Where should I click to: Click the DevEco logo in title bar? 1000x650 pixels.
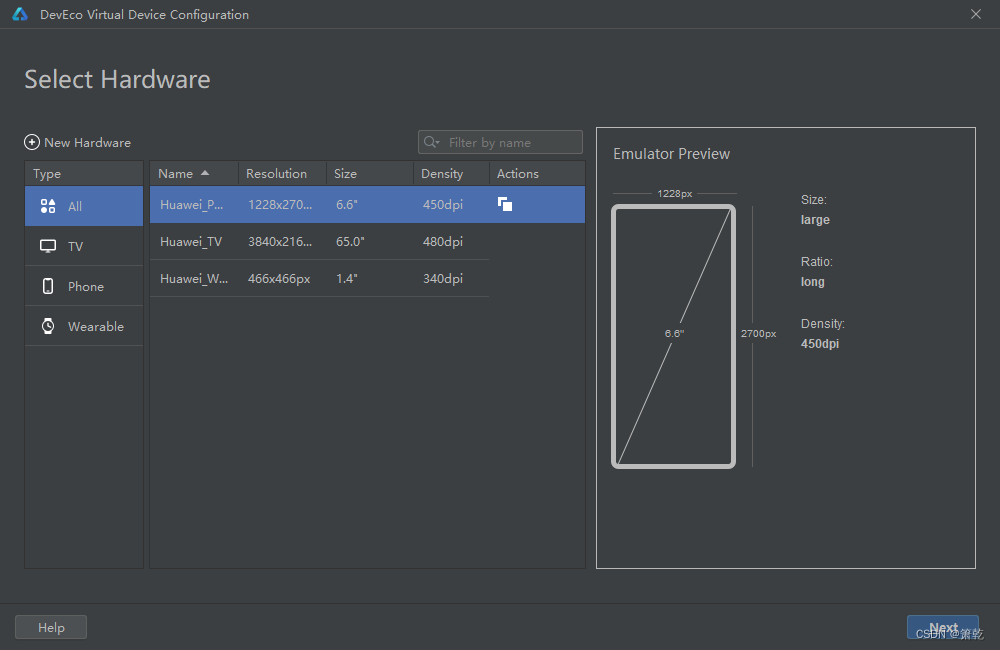click(20, 14)
